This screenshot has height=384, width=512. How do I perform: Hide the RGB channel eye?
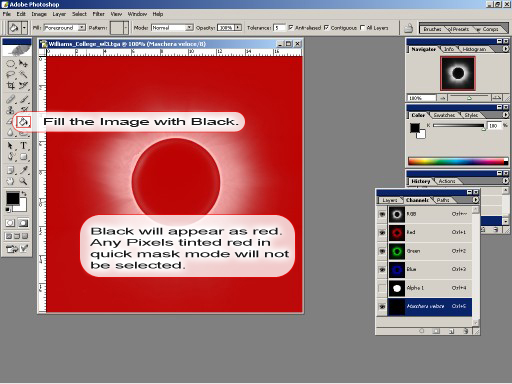pos(382,214)
